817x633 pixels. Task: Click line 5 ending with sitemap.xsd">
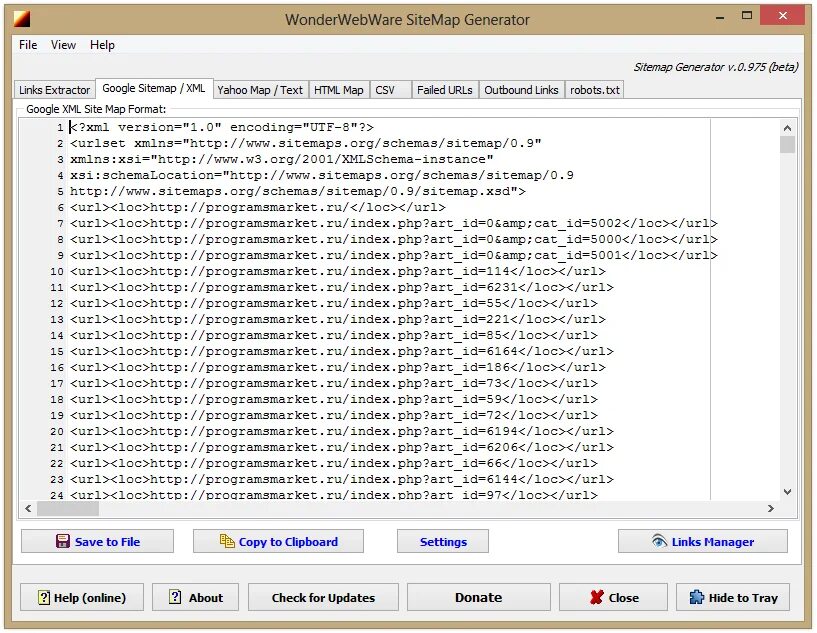pos(298,191)
